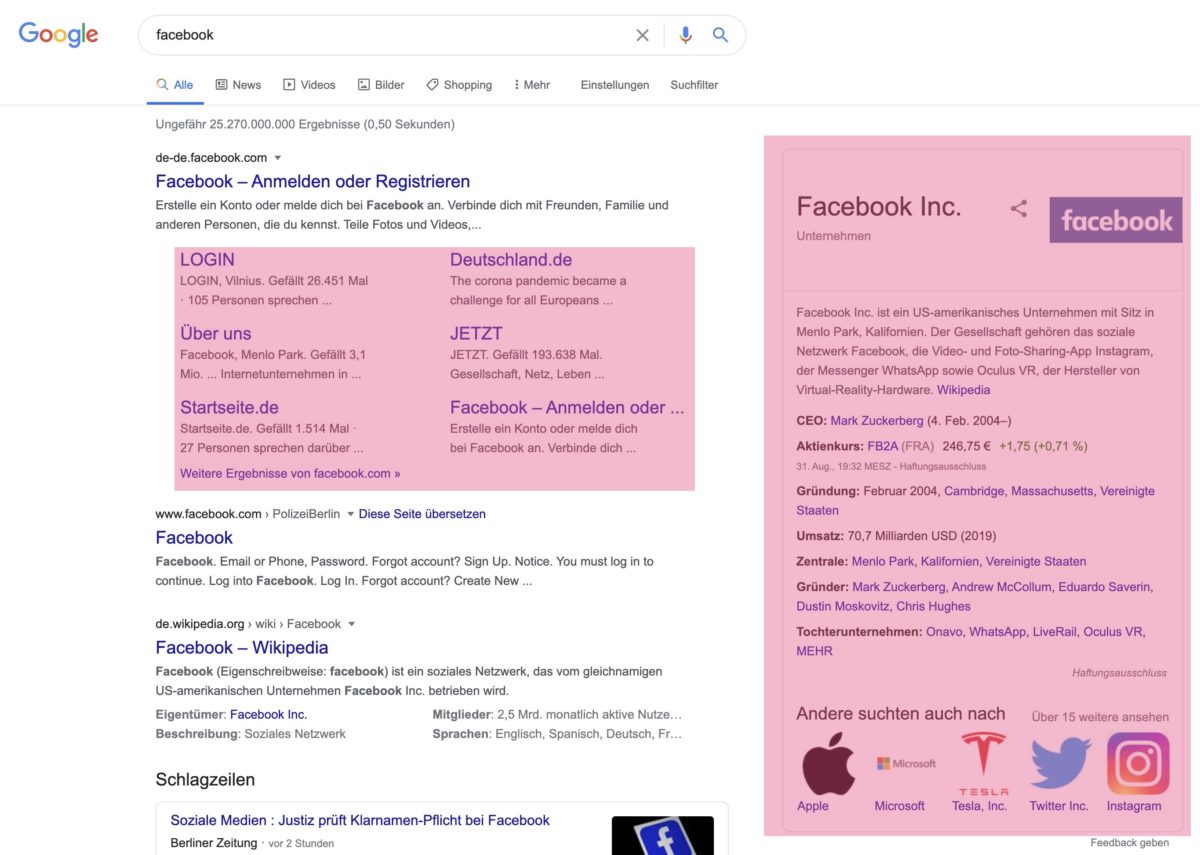
Task: Click 'Feedback geben' below knowledge panel
Action: pyautogui.click(x=1129, y=843)
